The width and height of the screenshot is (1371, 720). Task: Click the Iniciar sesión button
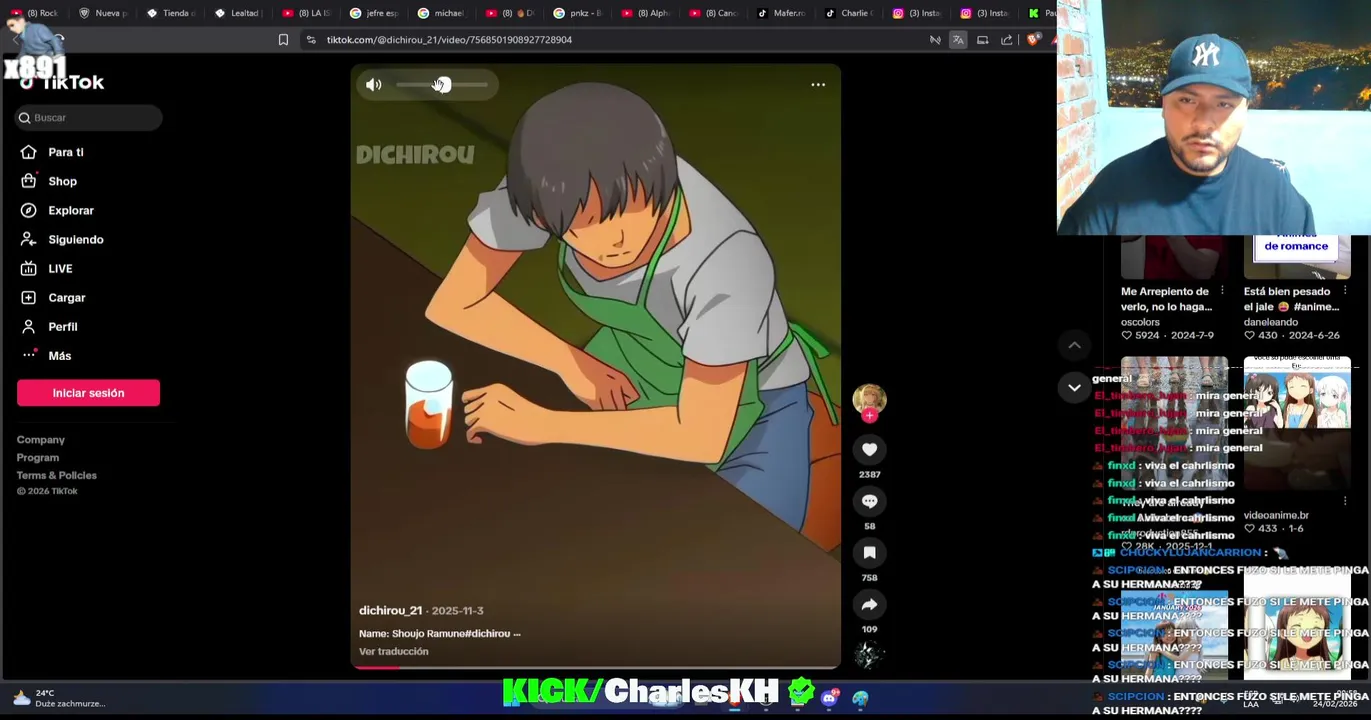pyautogui.click(x=88, y=393)
